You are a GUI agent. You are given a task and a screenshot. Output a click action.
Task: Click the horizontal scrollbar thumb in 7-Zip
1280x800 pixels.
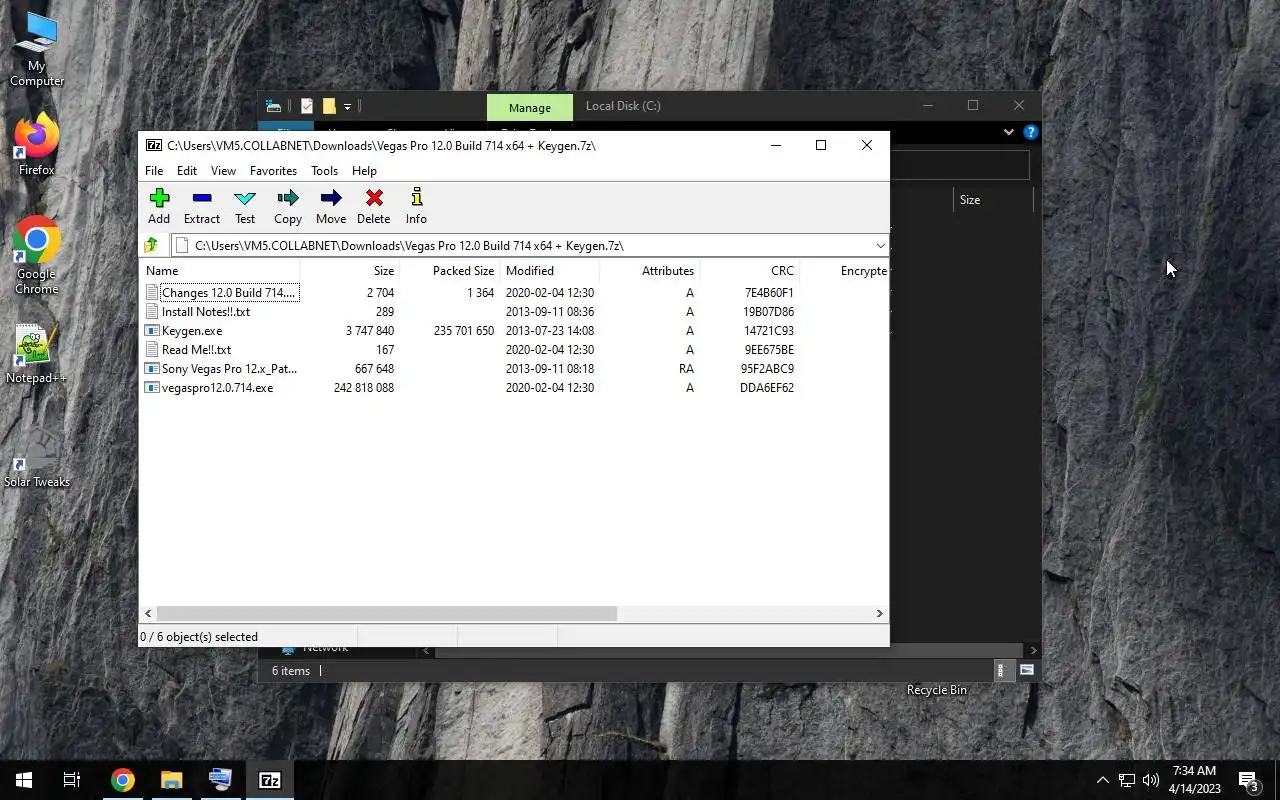point(387,613)
